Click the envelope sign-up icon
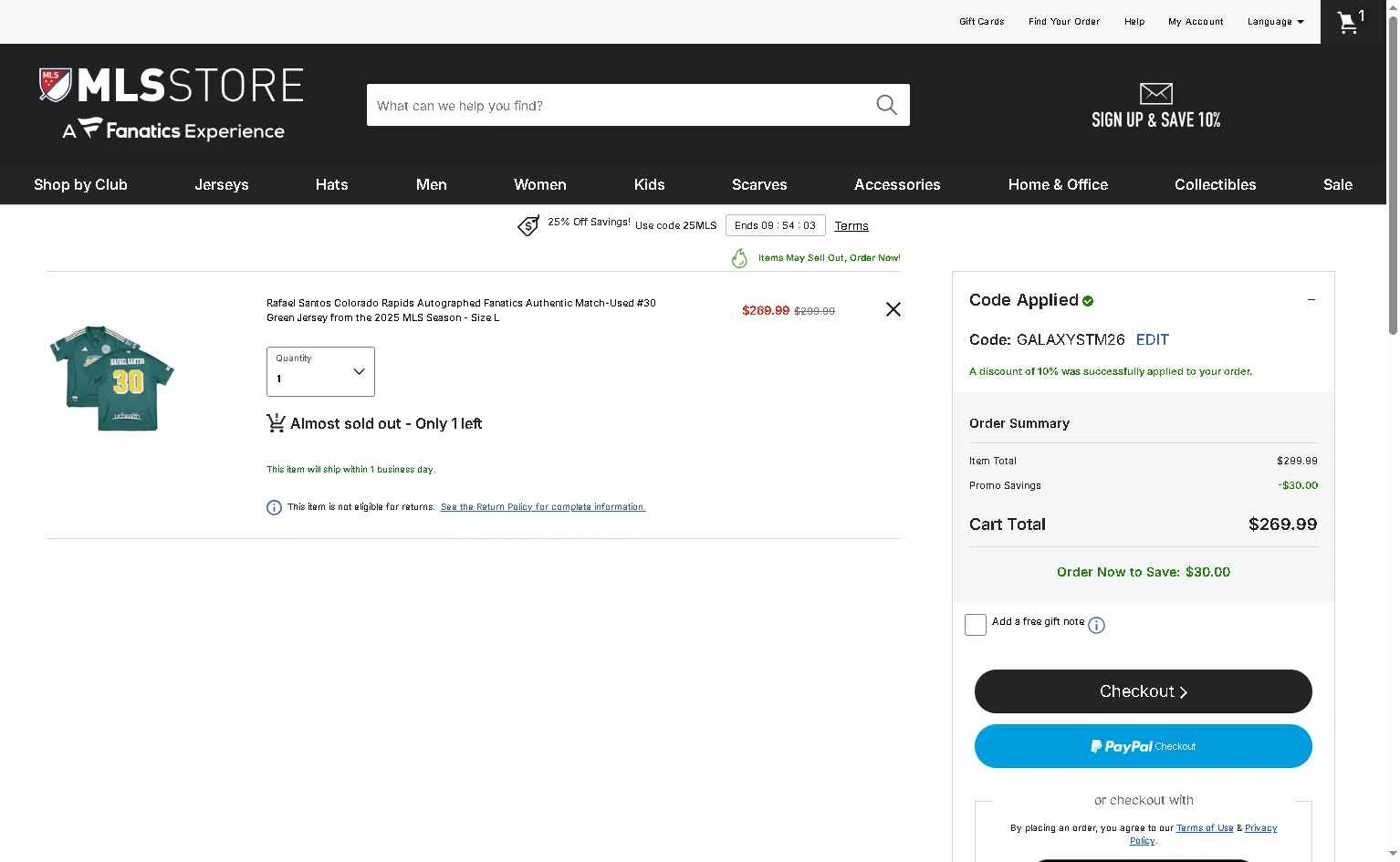 click(1155, 93)
